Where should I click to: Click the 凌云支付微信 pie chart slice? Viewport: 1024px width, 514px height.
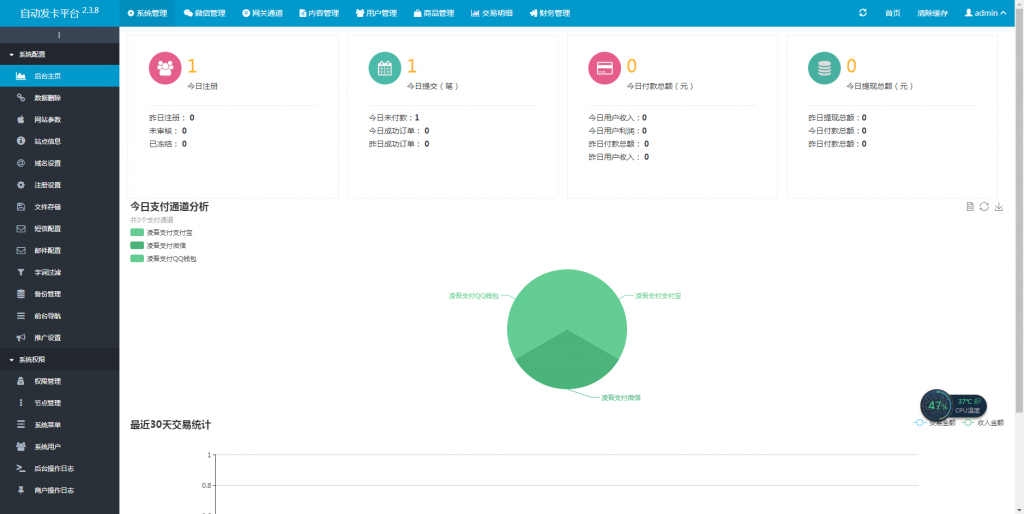[565, 365]
